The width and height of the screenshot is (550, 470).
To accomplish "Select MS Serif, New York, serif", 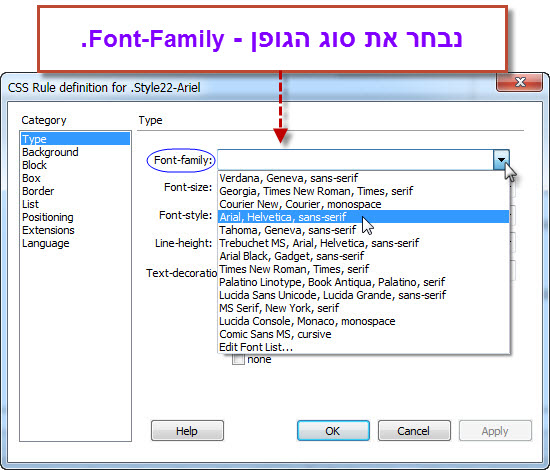I will (x=363, y=308).
